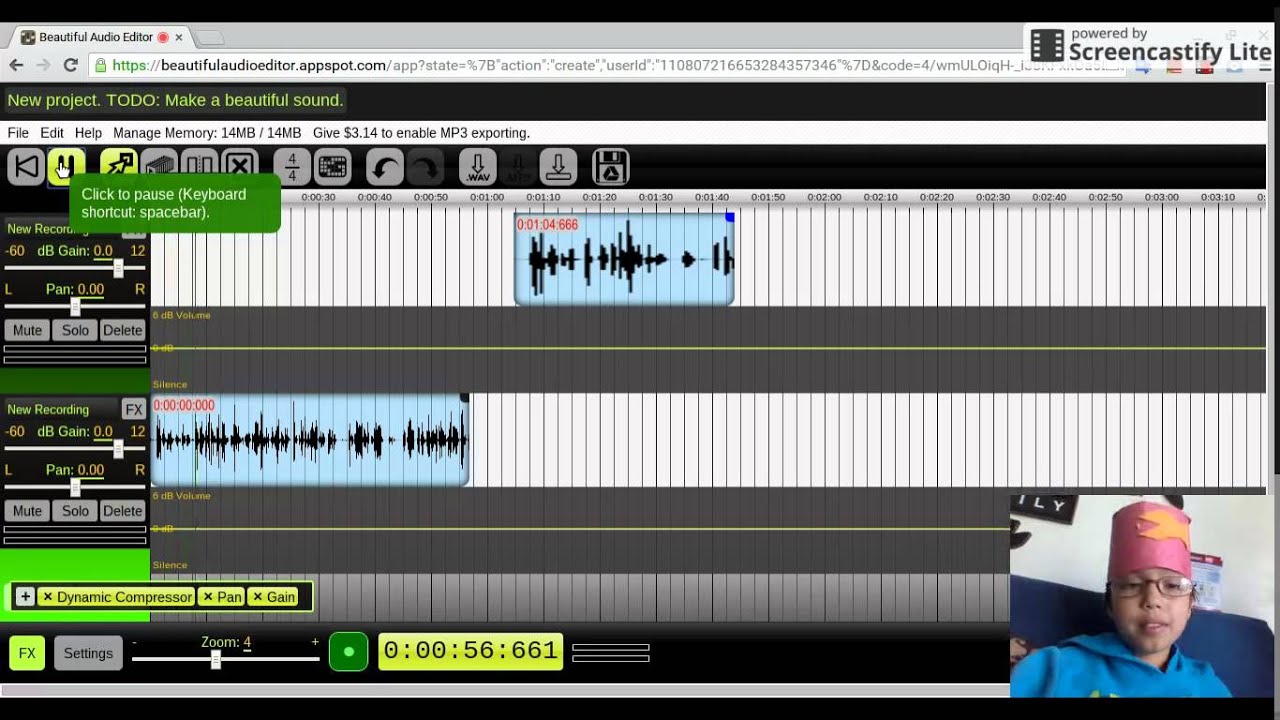The image size is (1280, 720).
Task: Reload the page in the browser
Action: (x=70, y=65)
